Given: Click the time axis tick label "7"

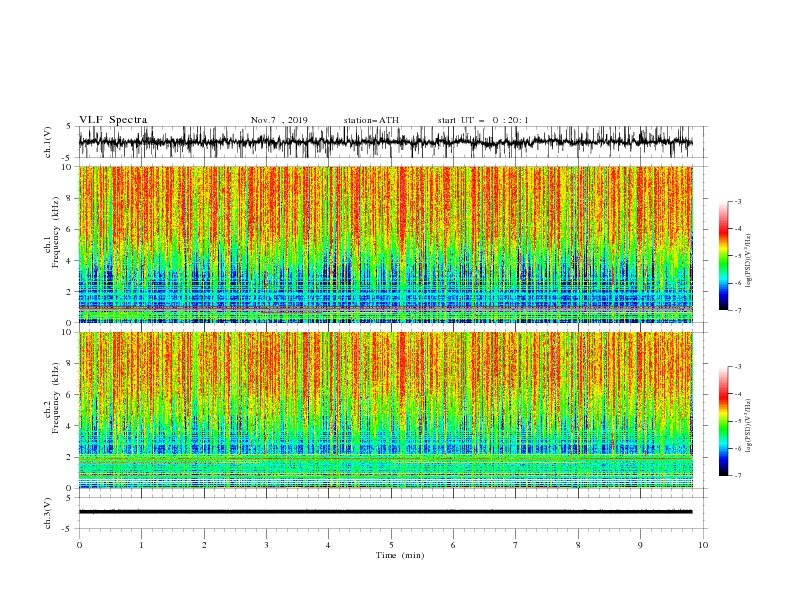Looking at the screenshot, I should point(516,545).
